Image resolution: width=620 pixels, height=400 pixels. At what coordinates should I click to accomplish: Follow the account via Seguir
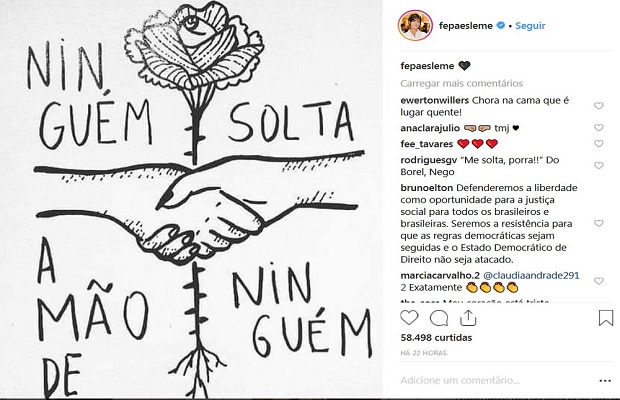tap(530, 26)
